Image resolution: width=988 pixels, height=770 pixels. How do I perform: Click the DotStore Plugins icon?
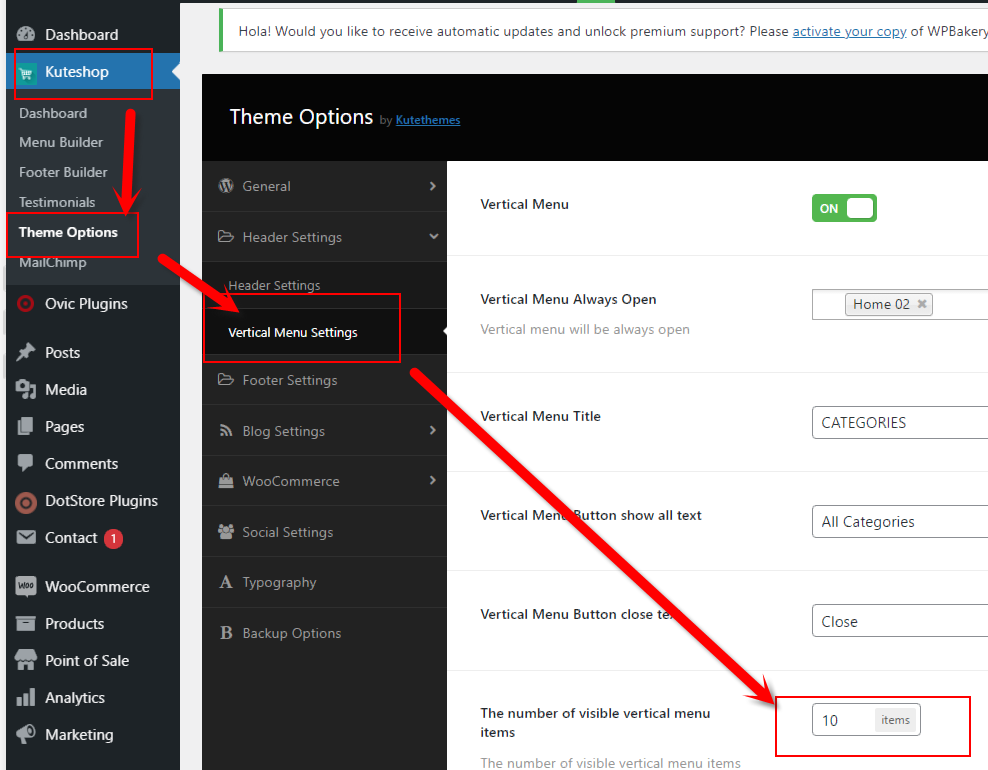click(x=26, y=502)
